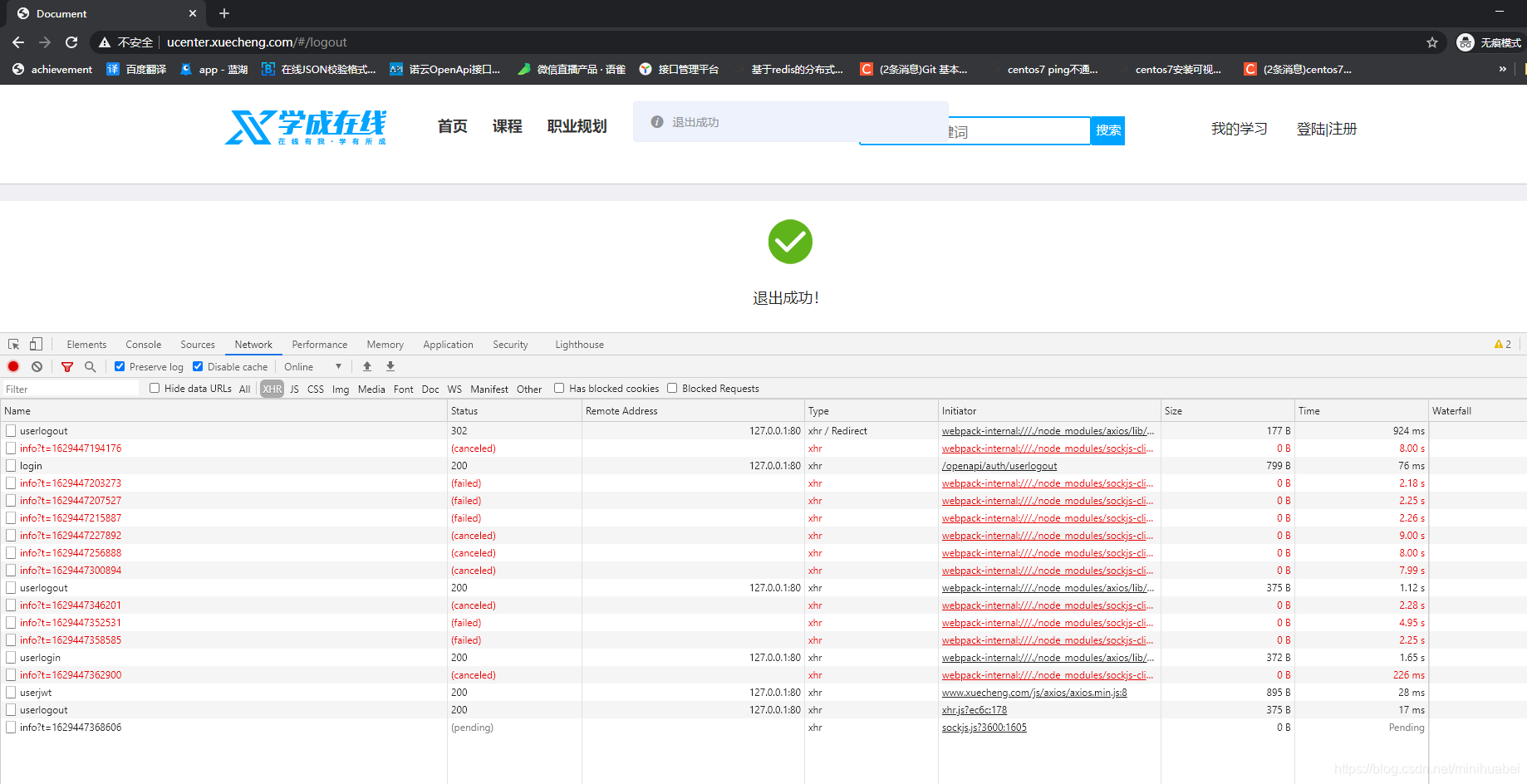Click the export HAR download arrow icon

[x=390, y=366]
